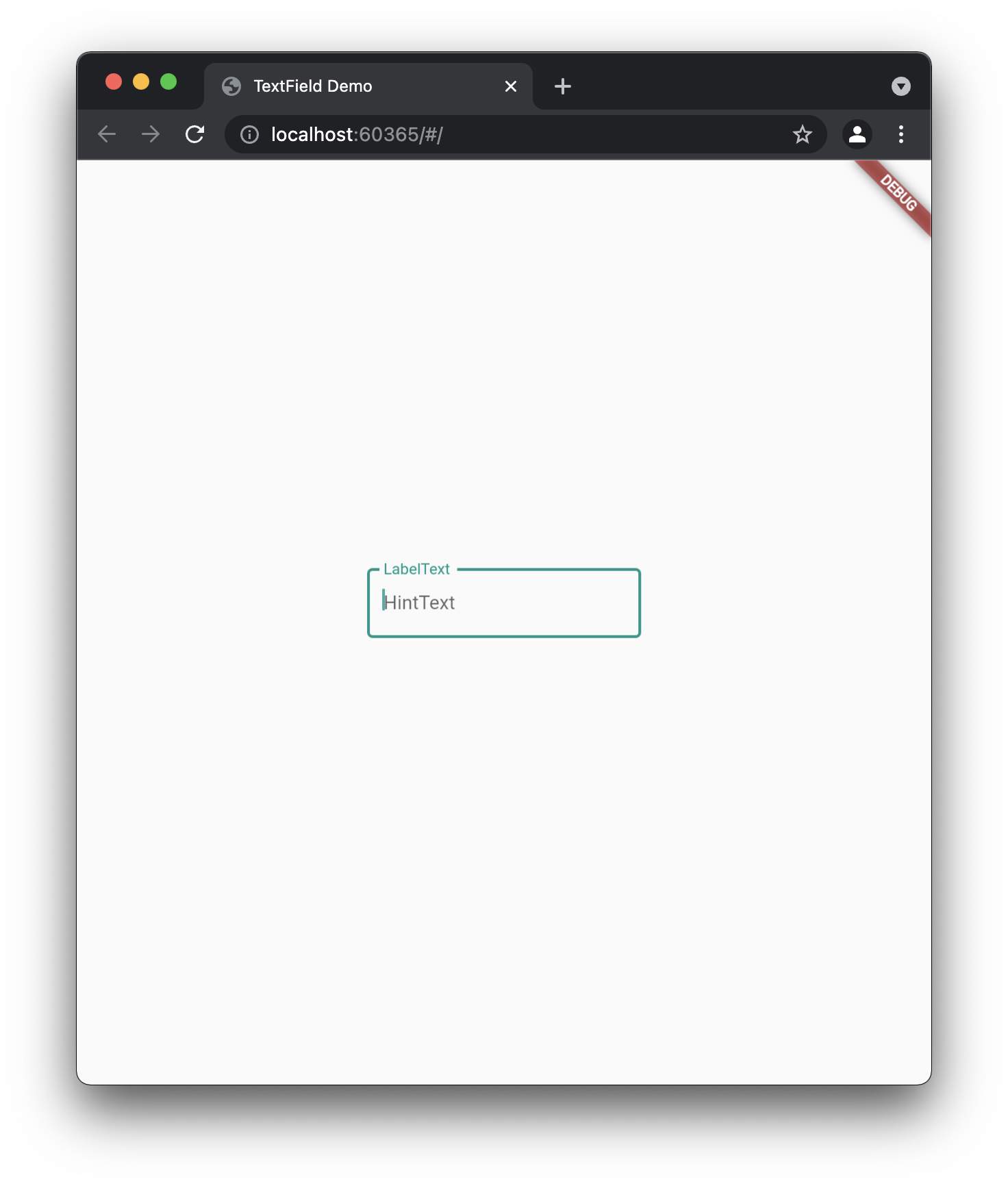Bookmark this page with the star icon
The height and width of the screenshot is (1186, 1008).
pyautogui.click(x=802, y=134)
